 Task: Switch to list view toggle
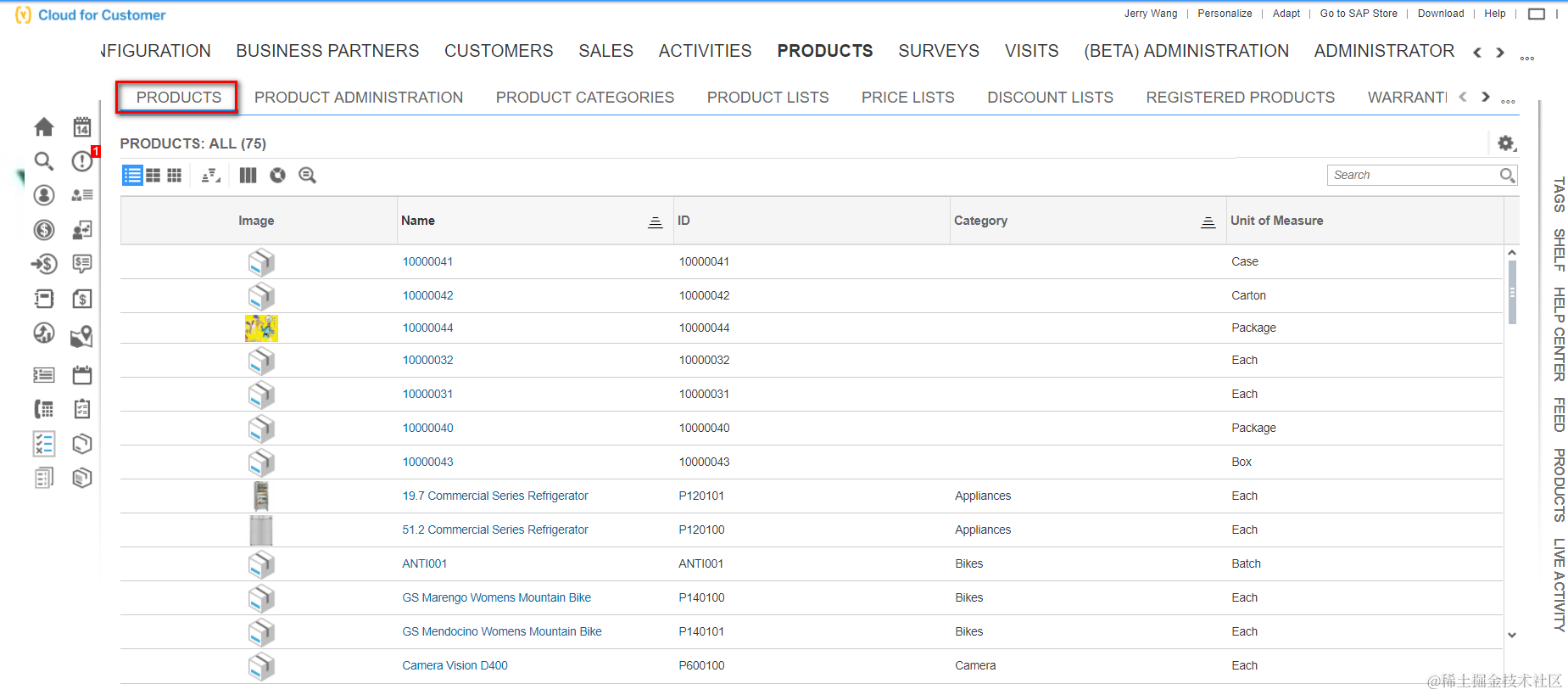(x=132, y=176)
